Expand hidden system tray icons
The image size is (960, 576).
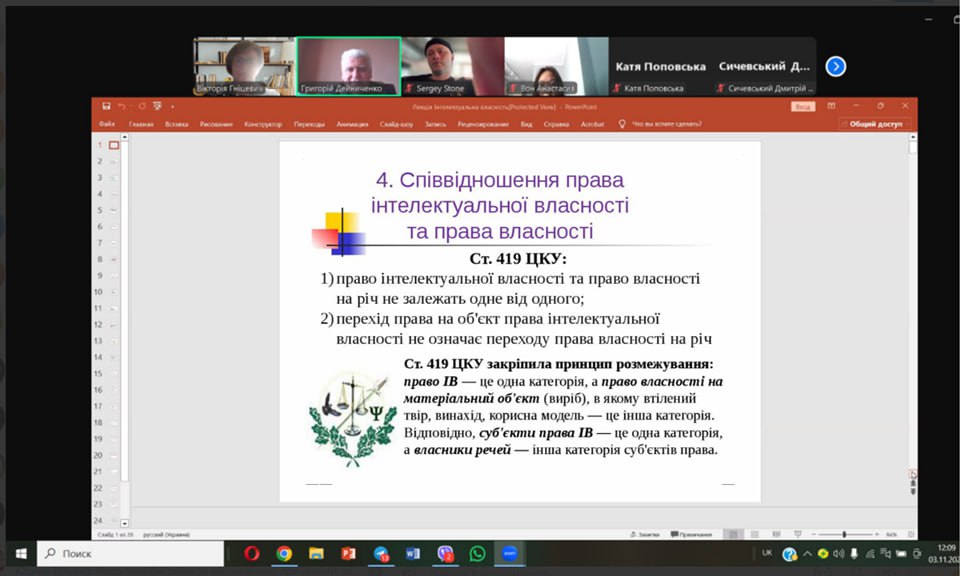(807, 553)
